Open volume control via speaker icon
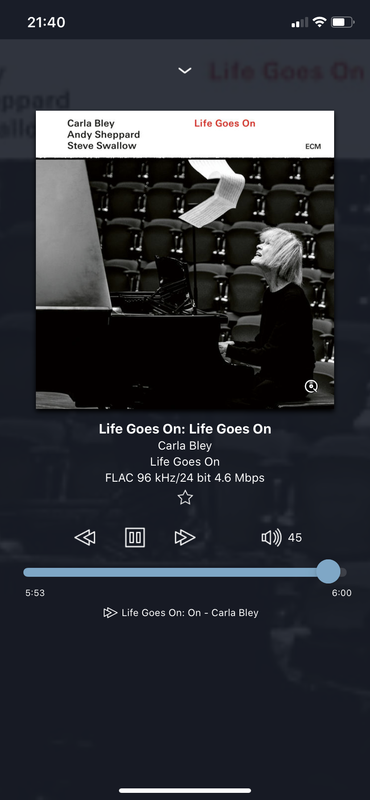Screen dimensions: 370x800 point(272,538)
